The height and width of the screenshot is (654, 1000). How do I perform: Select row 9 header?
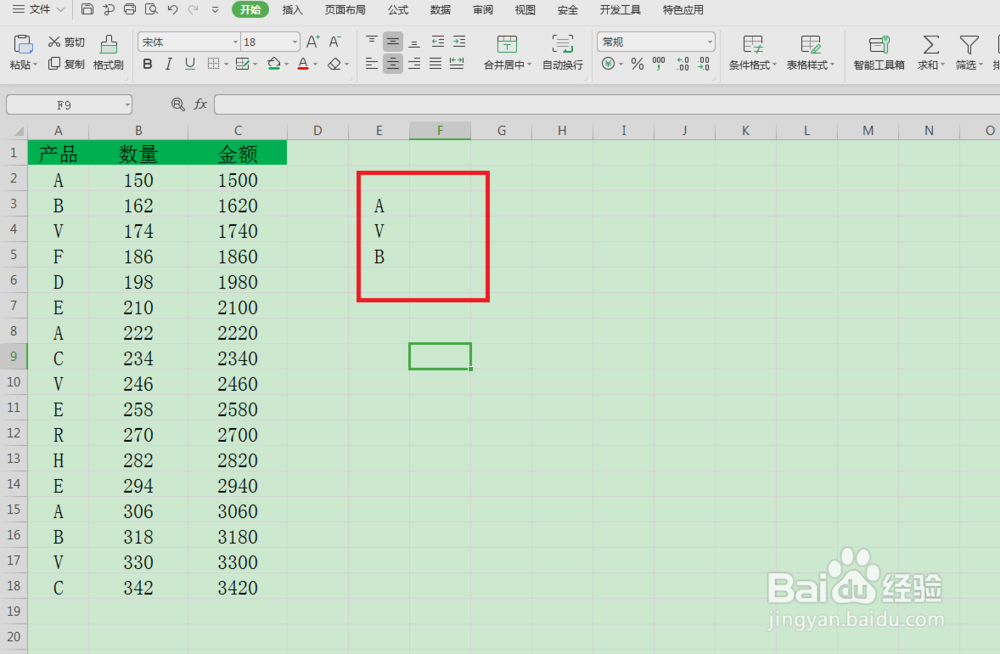coord(13,356)
